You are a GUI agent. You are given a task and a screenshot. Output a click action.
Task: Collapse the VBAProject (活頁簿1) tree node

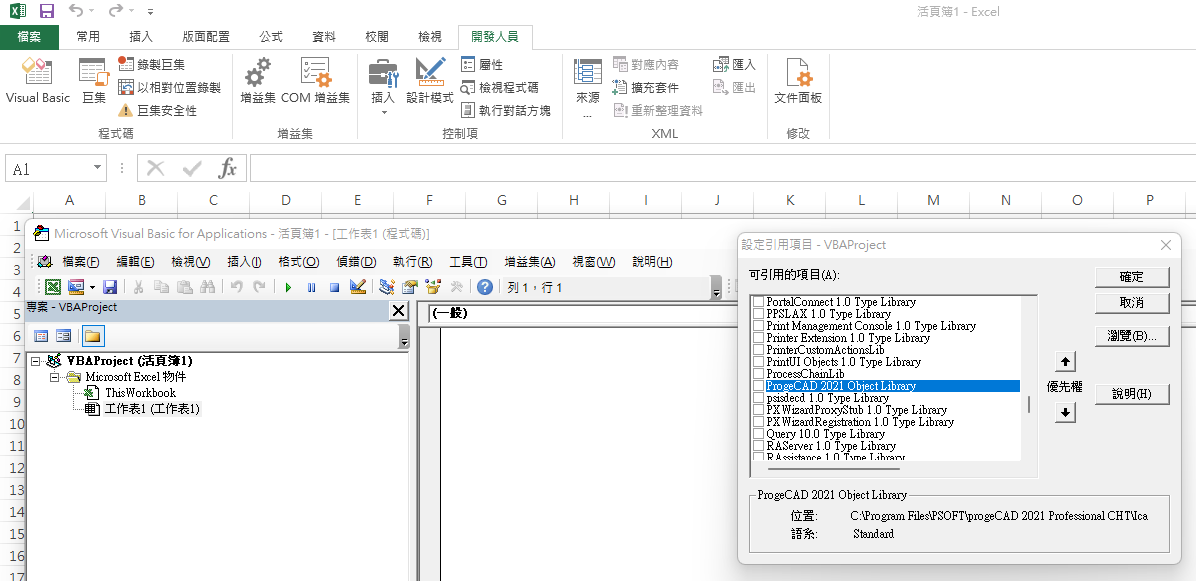pos(35,361)
